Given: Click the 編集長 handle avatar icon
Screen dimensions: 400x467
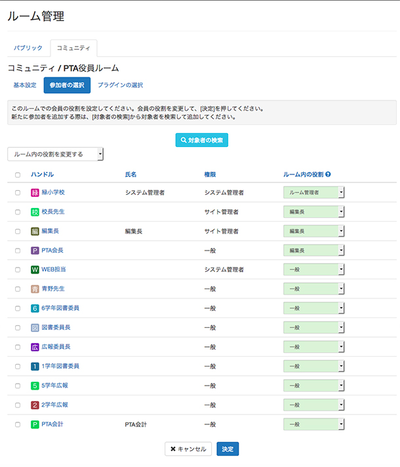Looking at the screenshot, I should [x=35, y=231].
